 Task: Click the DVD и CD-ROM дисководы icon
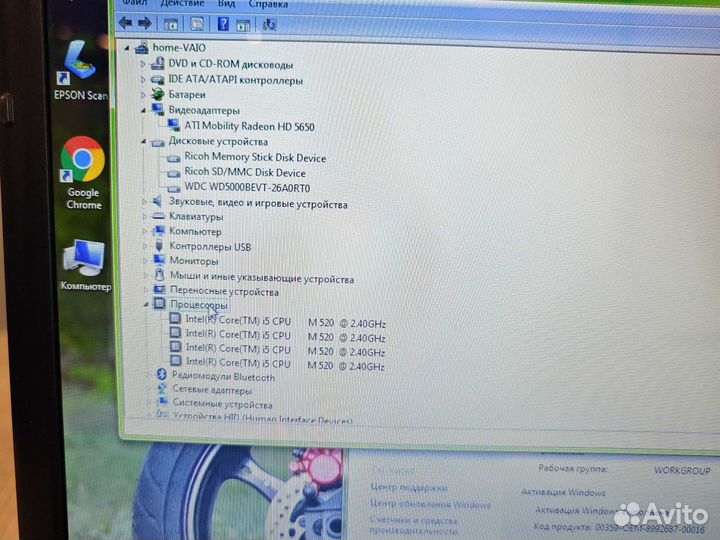158,63
